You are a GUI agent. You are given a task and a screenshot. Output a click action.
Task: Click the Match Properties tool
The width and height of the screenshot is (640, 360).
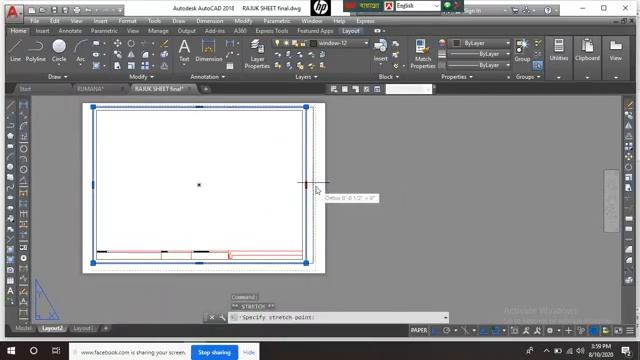pos(423,53)
